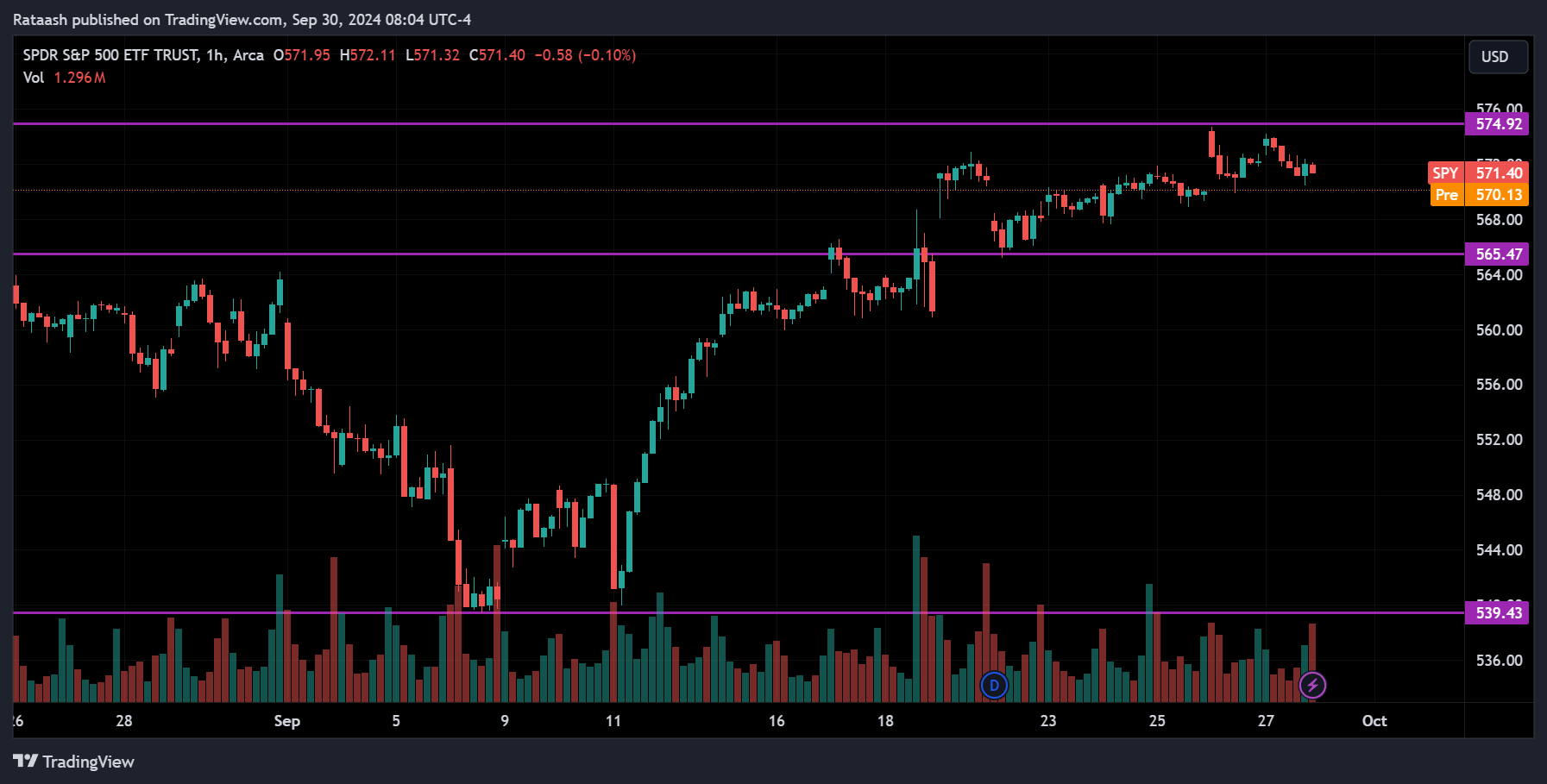Image resolution: width=1547 pixels, height=784 pixels.
Task: Select the 565.47 horizontal line price label
Action: [1497, 254]
